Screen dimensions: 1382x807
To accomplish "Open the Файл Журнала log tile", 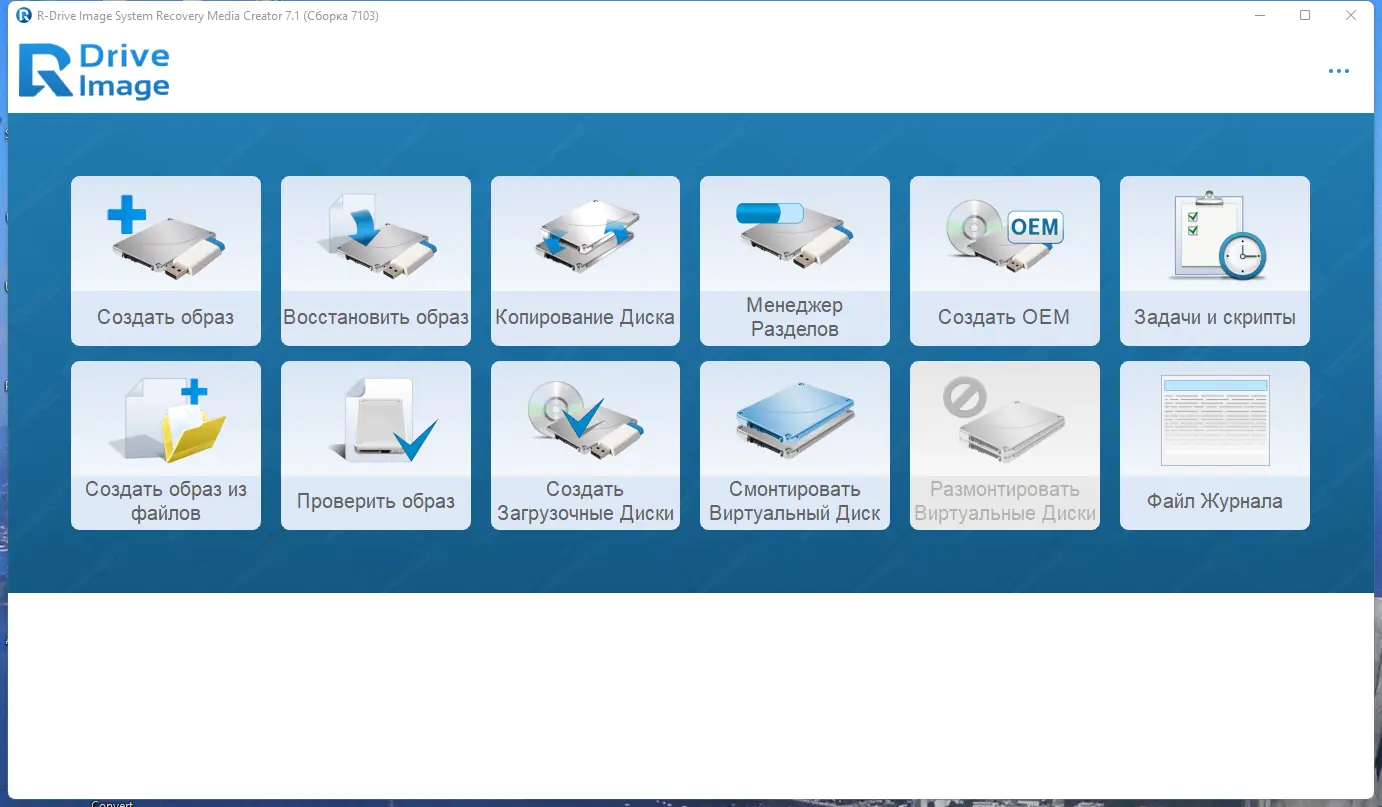I will click(1215, 445).
